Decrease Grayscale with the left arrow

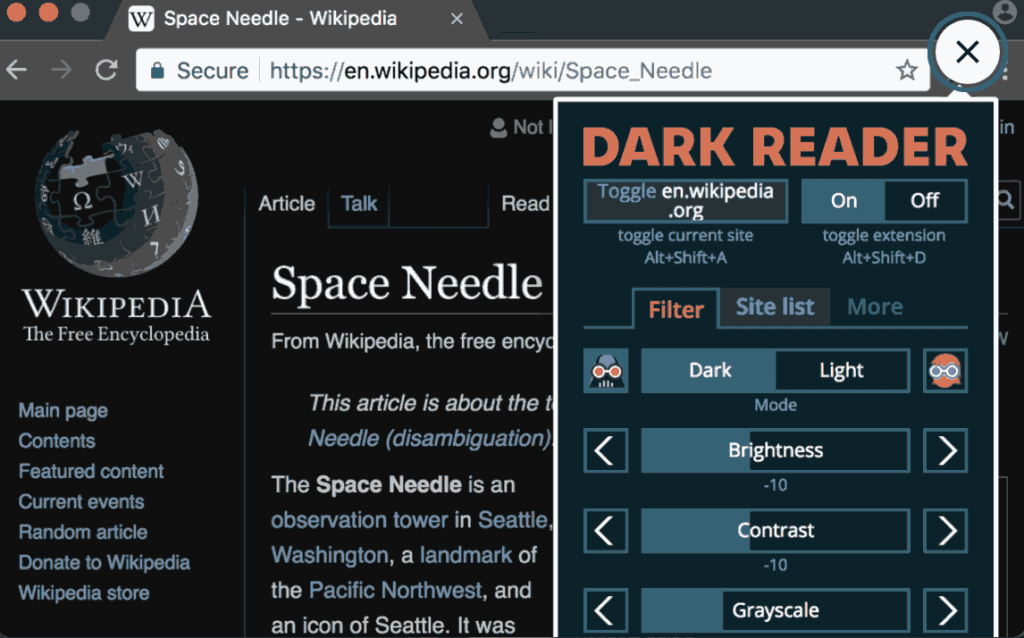click(x=606, y=611)
